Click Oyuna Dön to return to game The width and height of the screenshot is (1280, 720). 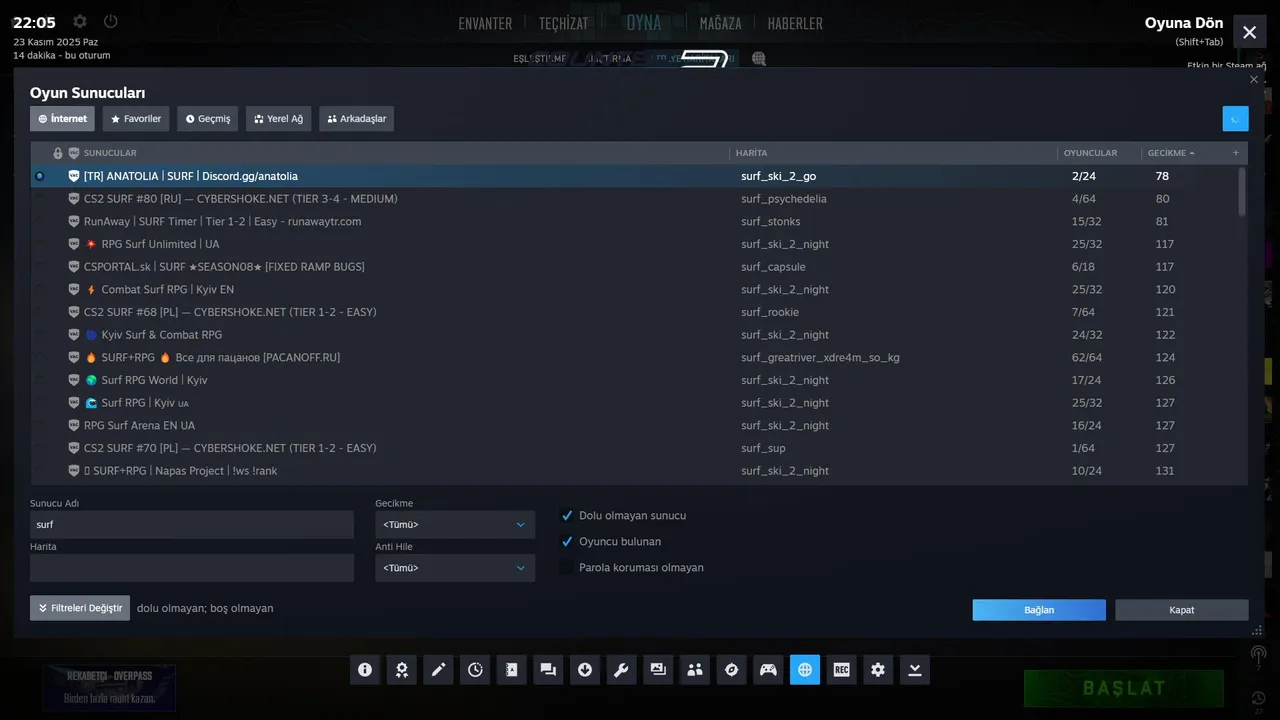(x=1184, y=23)
